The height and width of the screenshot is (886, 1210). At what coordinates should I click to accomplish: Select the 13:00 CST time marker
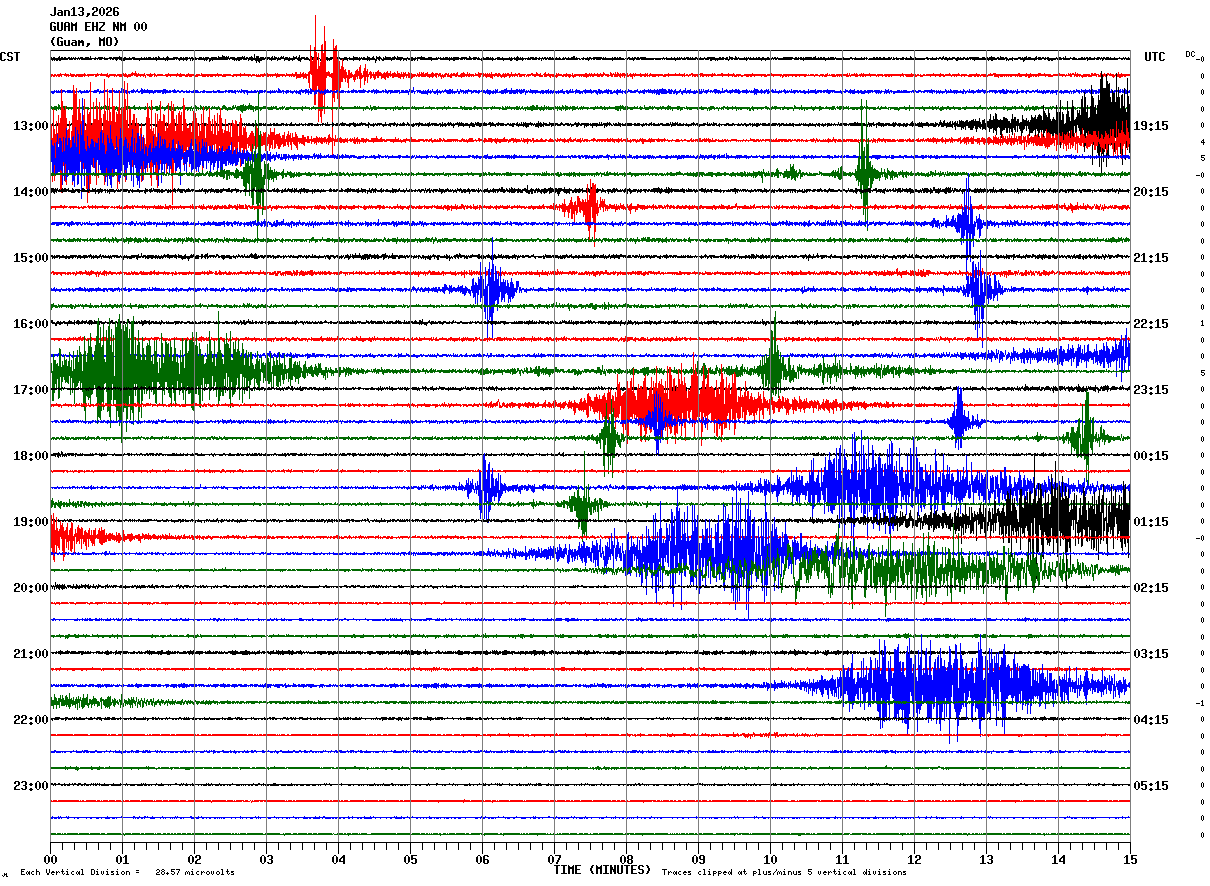pos(30,126)
